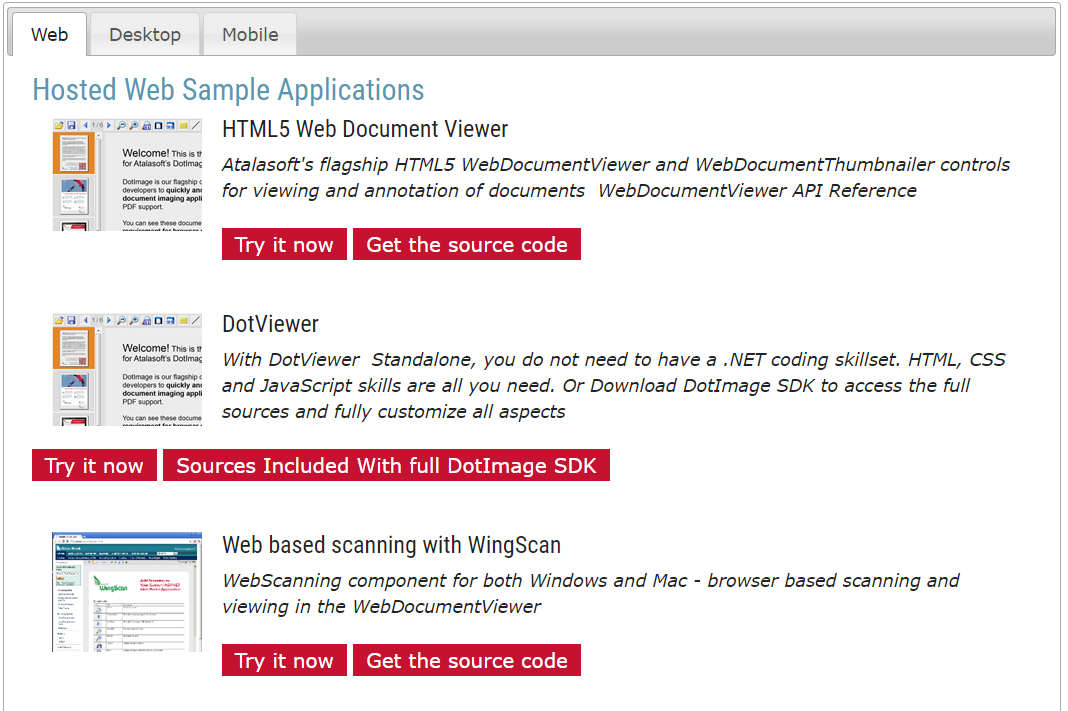1068x711 pixels.
Task: Click Sources Included With full DotImage SDK
Action: click(387, 464)
